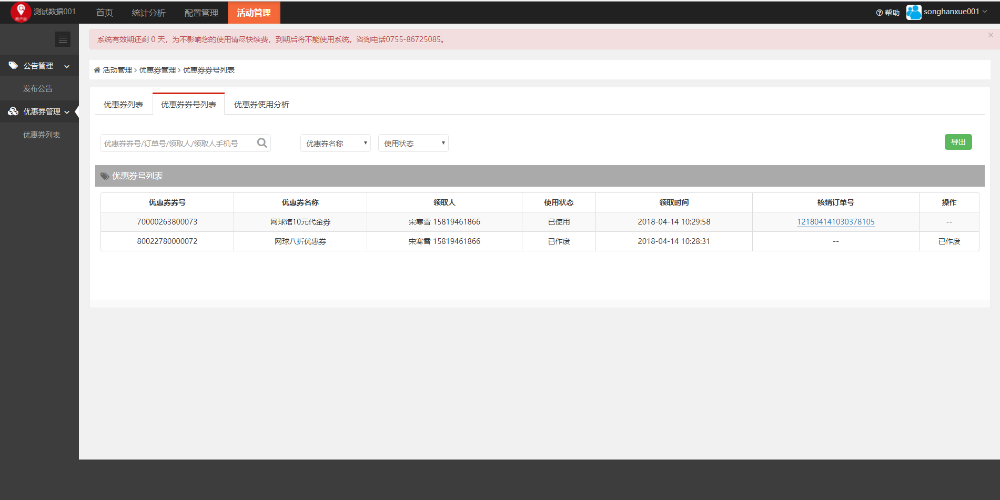Expand the 公告管理 sidebar section
1000x500 pixels.
tap(40, 66)
